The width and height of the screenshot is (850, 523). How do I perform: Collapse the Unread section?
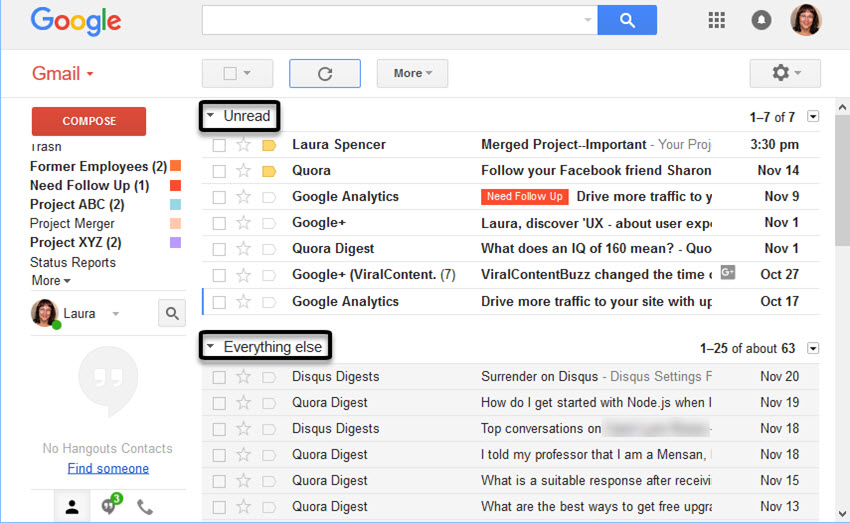tap(211, 115)
